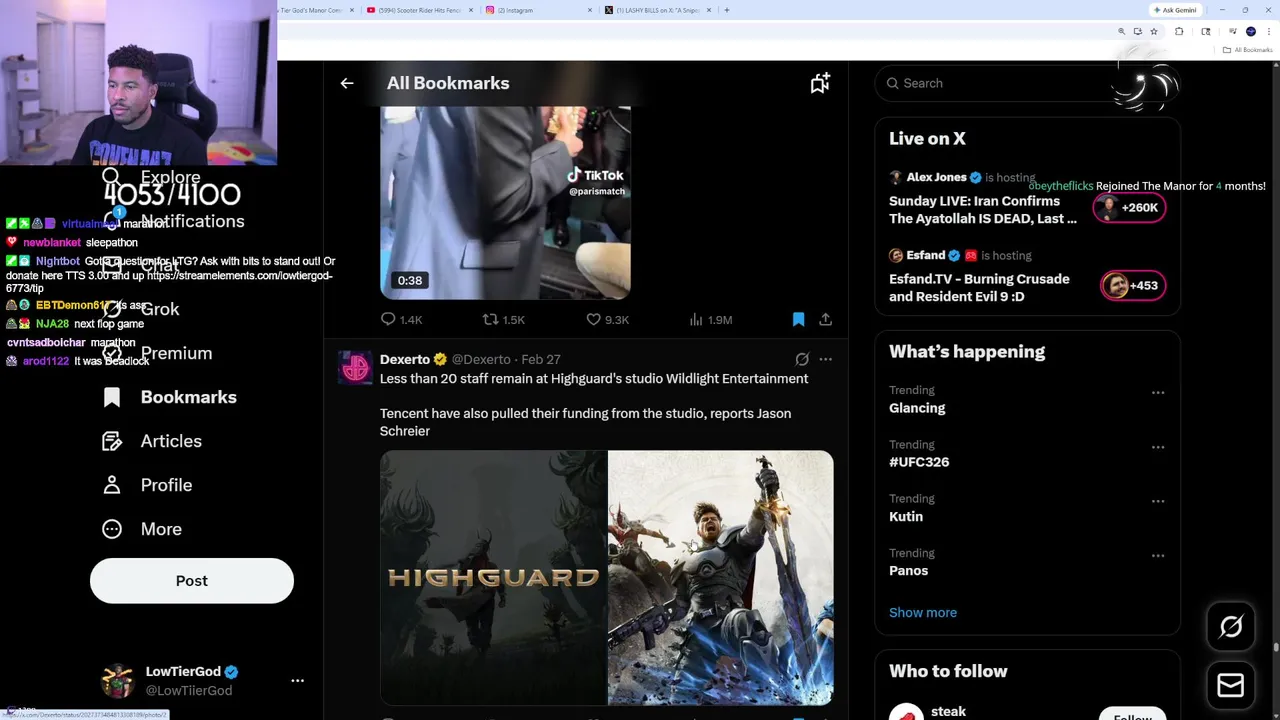Screen dimensions: 1280x720
Task: Open Chrome zoom magnifier icon
Action: [x=1121, y=32]
